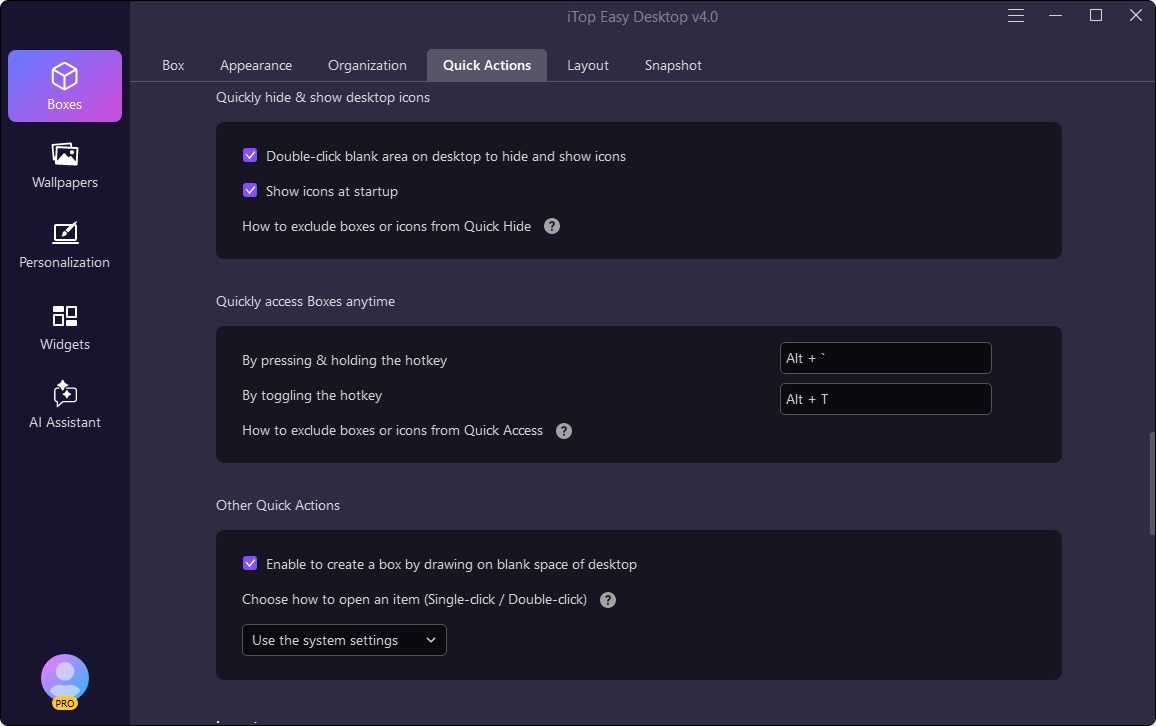Disable creating a box by drawing

250,564
